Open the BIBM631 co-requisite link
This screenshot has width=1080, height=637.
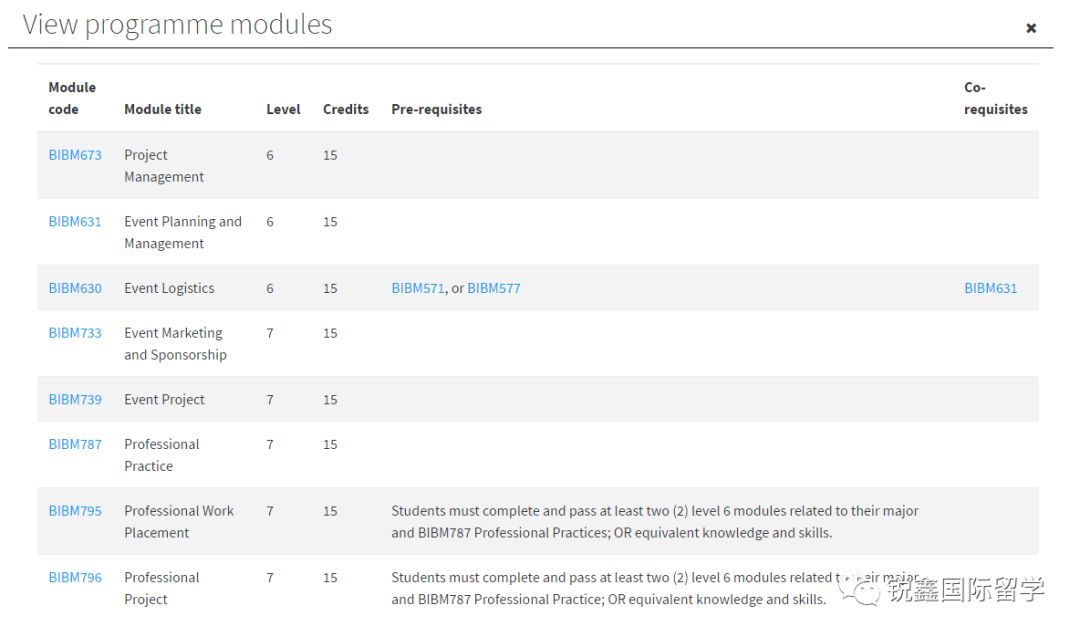pos(990,288)
